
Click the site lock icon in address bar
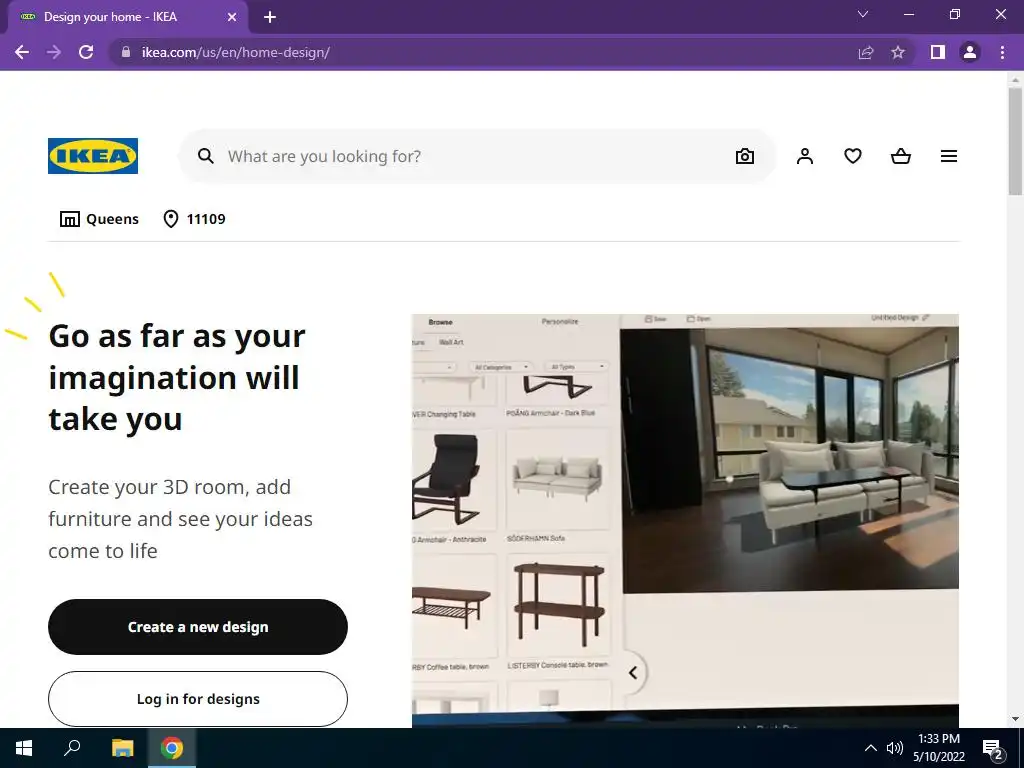(126, 52)
